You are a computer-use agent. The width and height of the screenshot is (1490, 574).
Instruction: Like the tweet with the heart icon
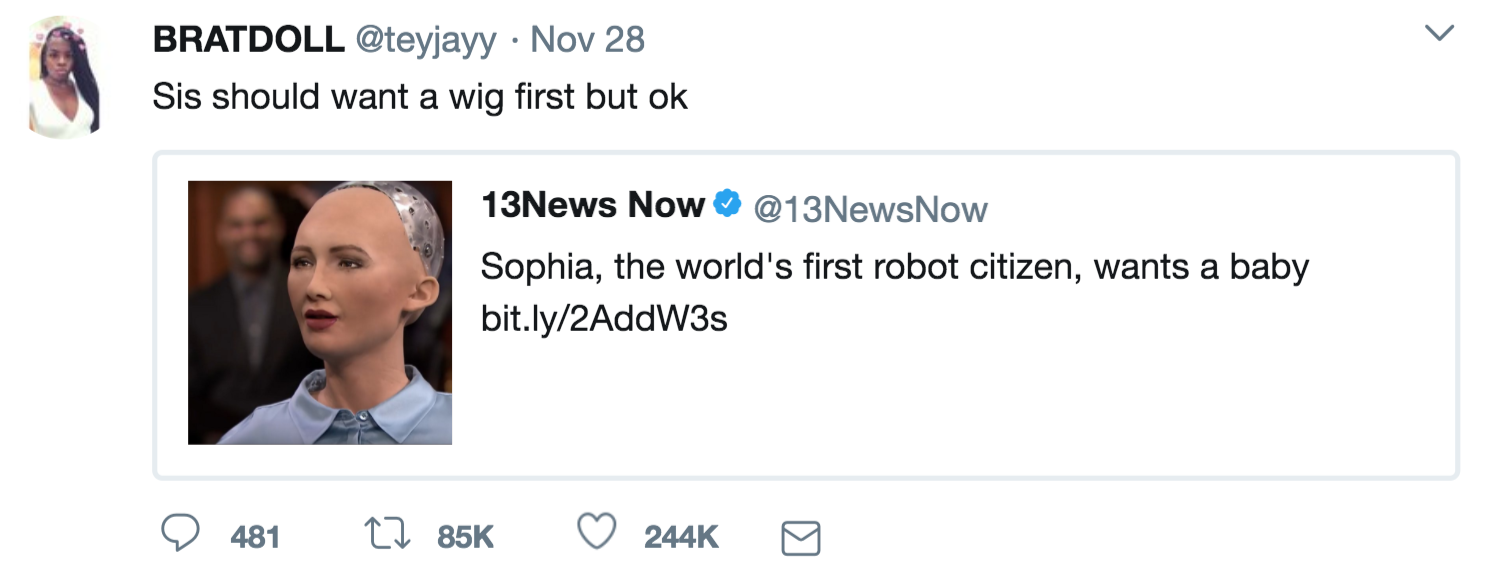tap(597, 535)
